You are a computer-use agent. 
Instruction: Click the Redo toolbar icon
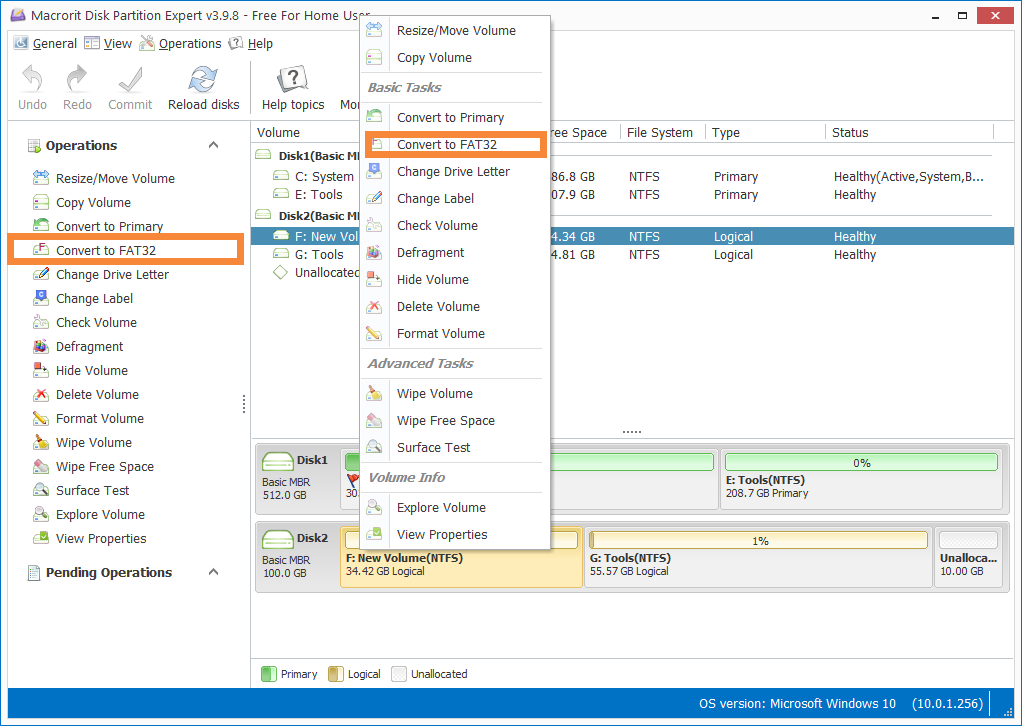point(77,80)
